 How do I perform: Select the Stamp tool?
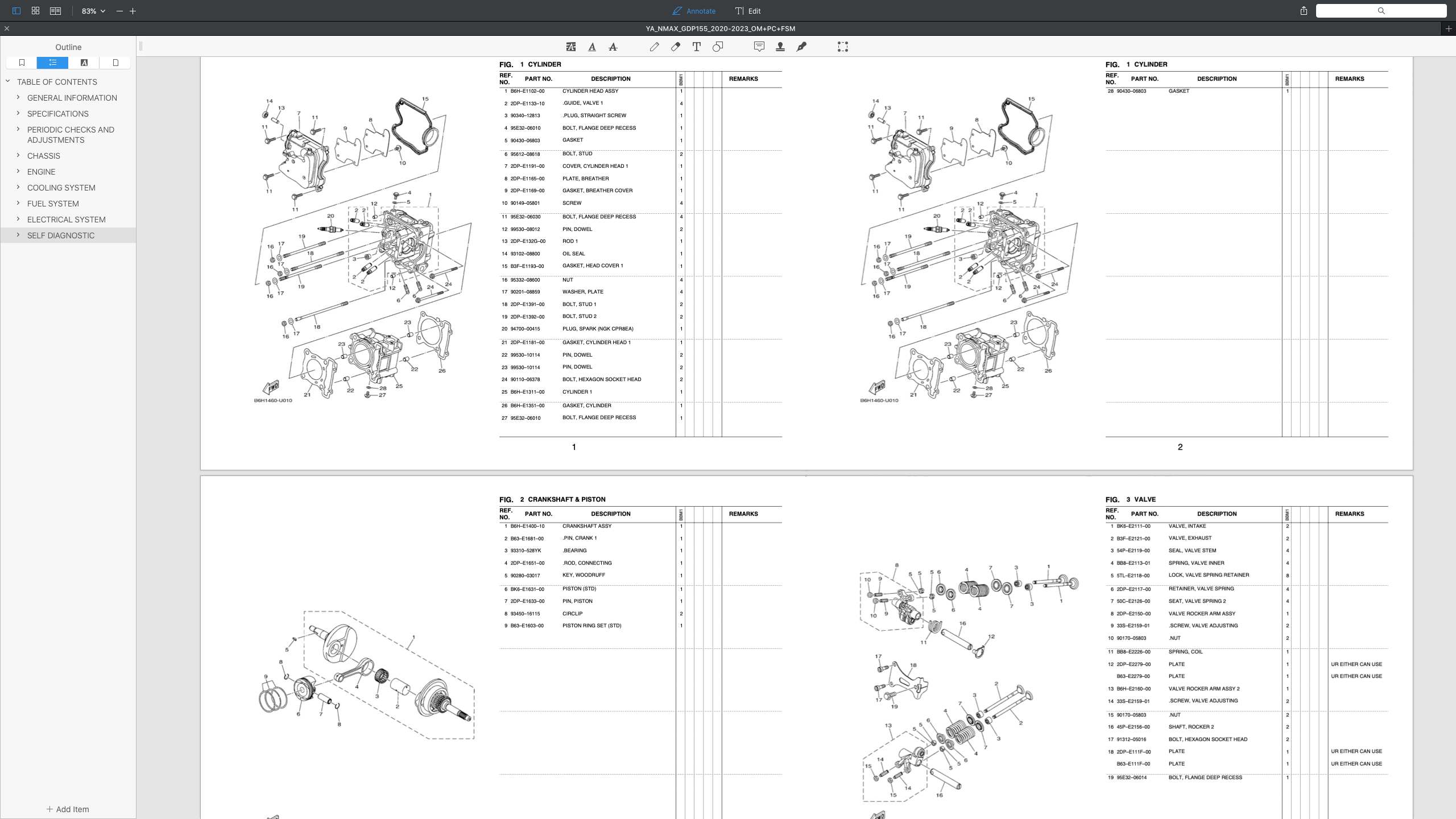[780, 47]
